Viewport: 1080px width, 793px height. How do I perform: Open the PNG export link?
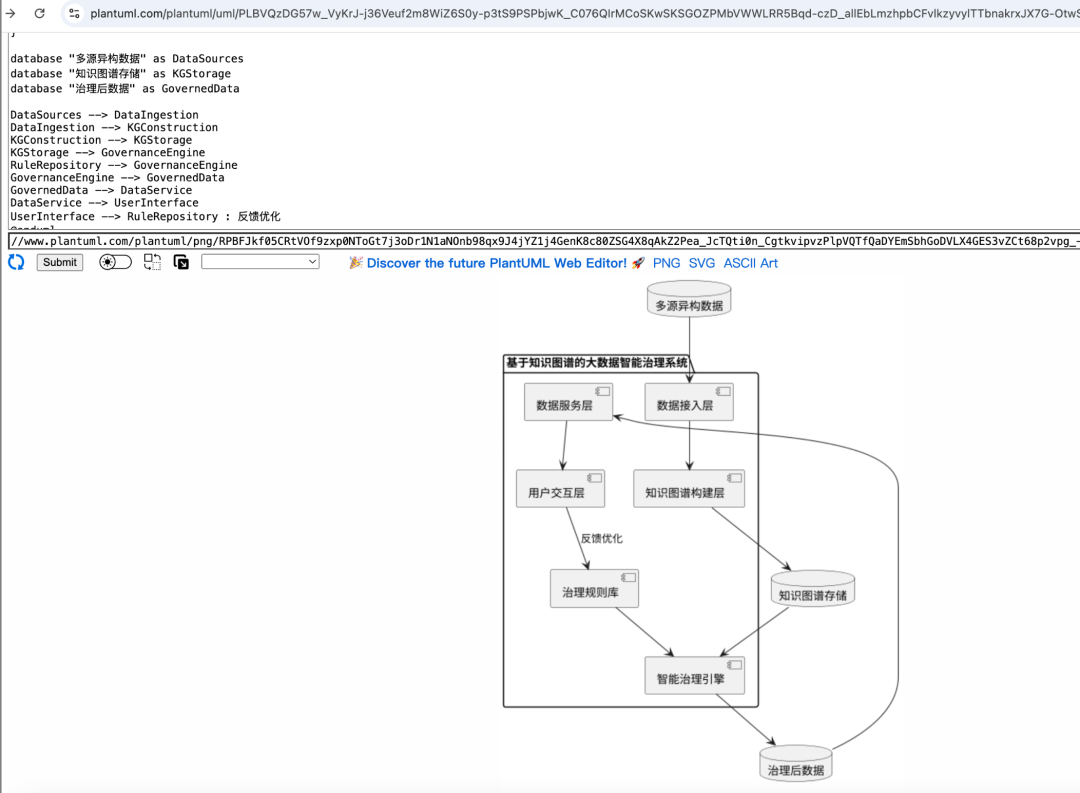(x=666, y=263)
